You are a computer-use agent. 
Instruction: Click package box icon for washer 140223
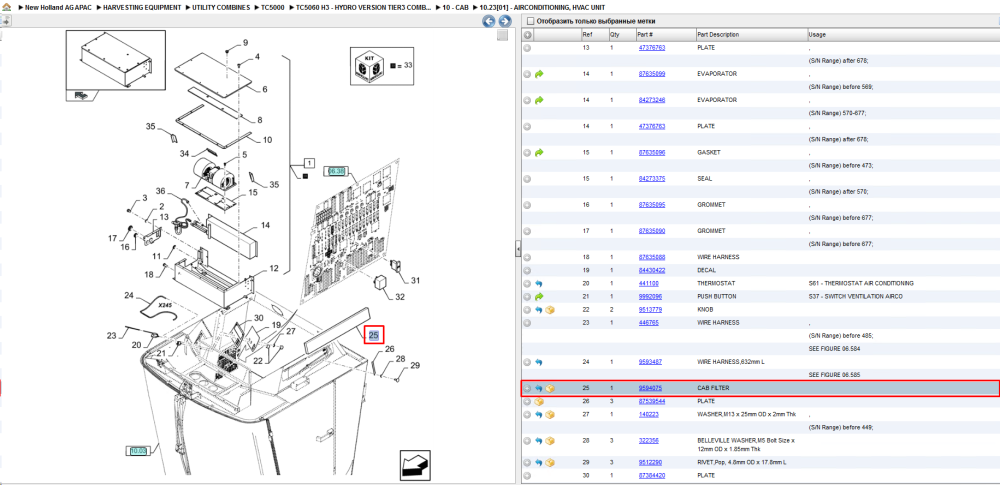tap(550, 414)
